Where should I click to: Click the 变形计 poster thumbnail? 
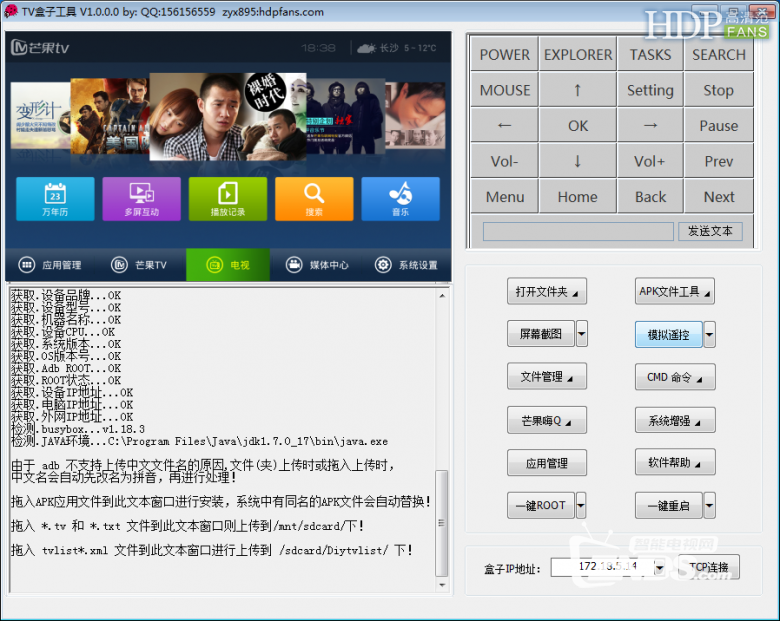40,115
